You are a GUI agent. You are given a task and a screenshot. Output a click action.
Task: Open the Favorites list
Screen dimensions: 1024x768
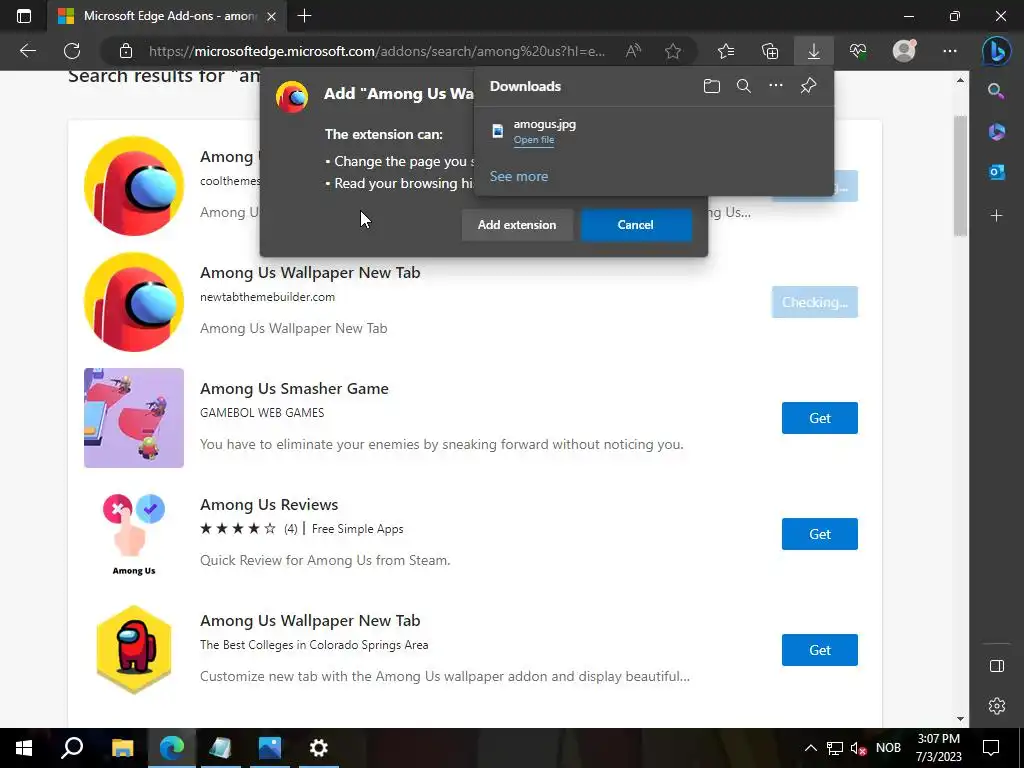point(726,51)
